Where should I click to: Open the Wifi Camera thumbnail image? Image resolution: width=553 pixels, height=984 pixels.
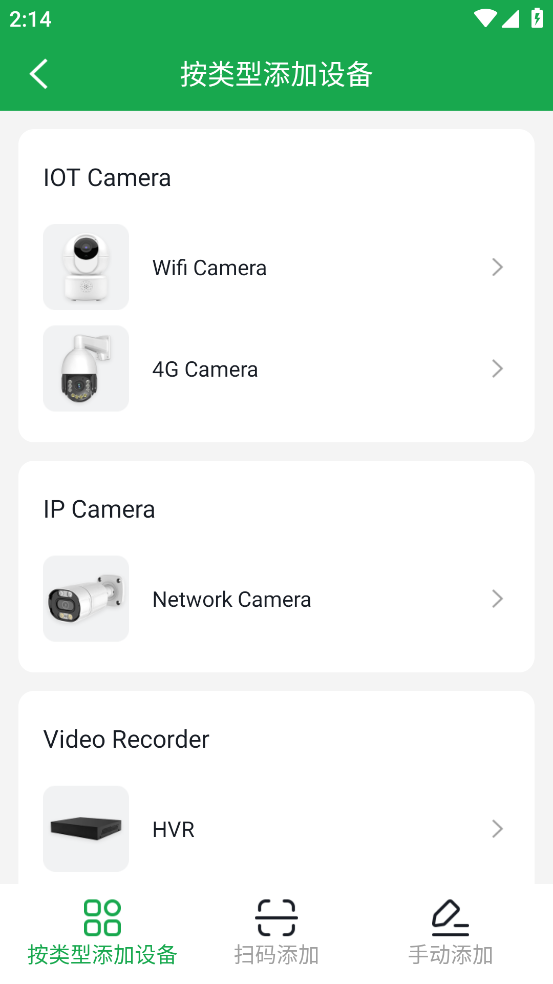pos(86,267)
